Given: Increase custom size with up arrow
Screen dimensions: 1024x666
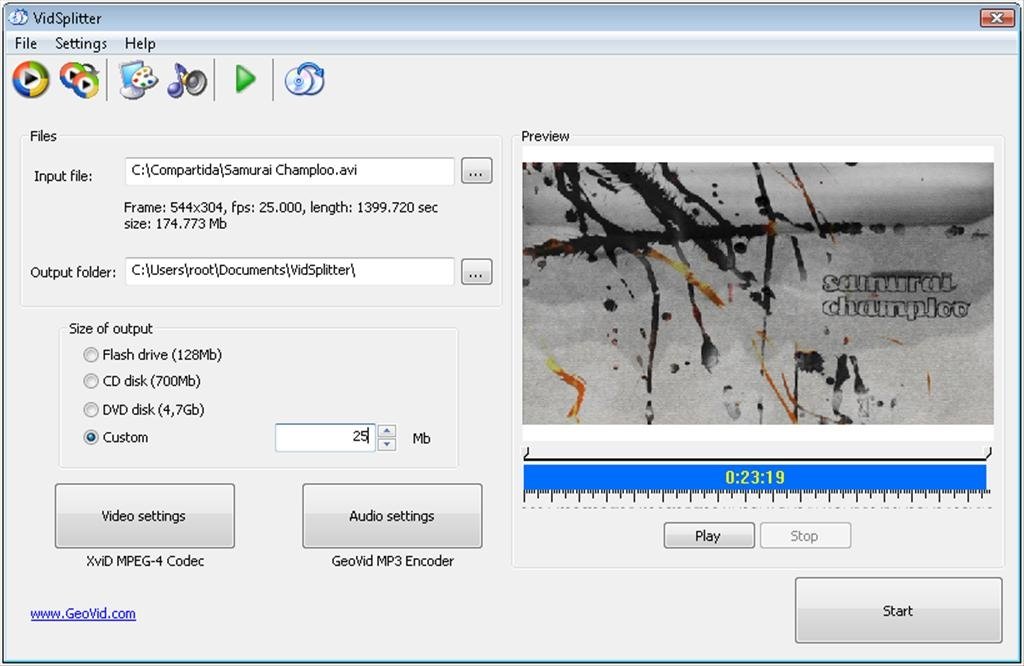Looking at the screenshot, I should (387, 430).
